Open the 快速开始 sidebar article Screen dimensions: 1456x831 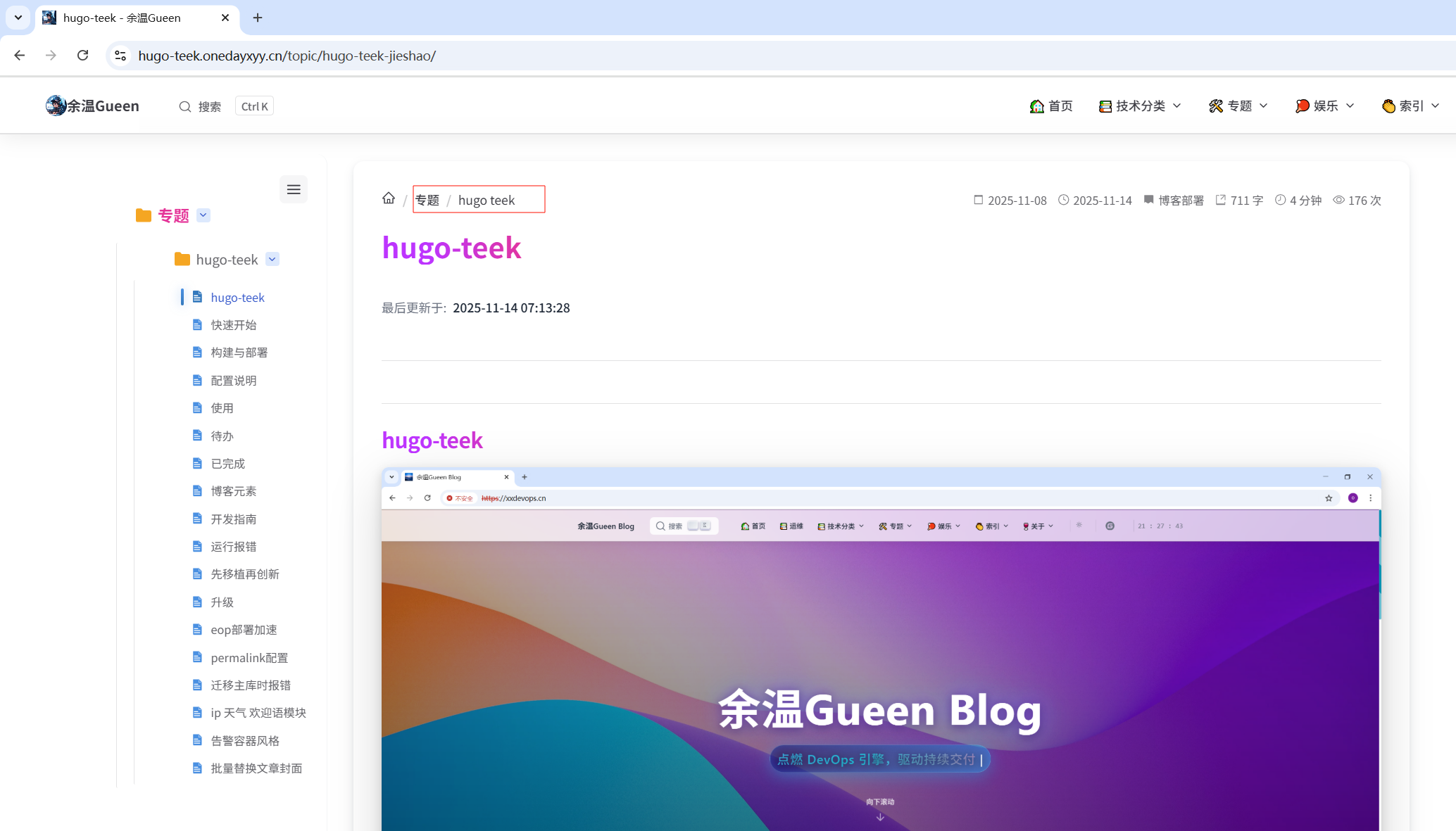pos(233,325)
